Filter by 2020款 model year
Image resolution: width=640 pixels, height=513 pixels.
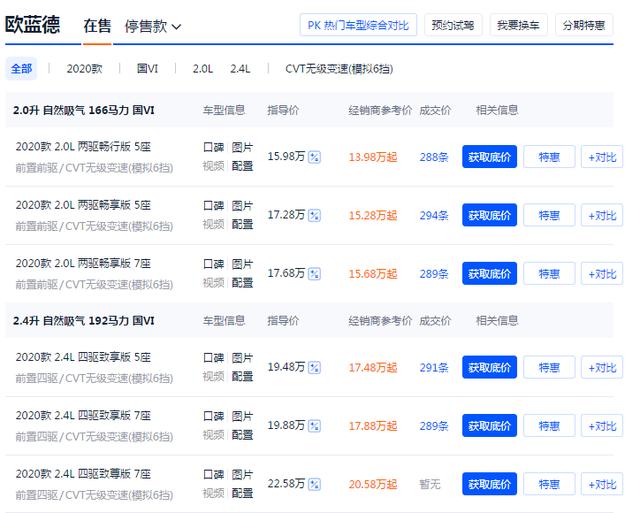pyautogui.click(x=84, y=69)
